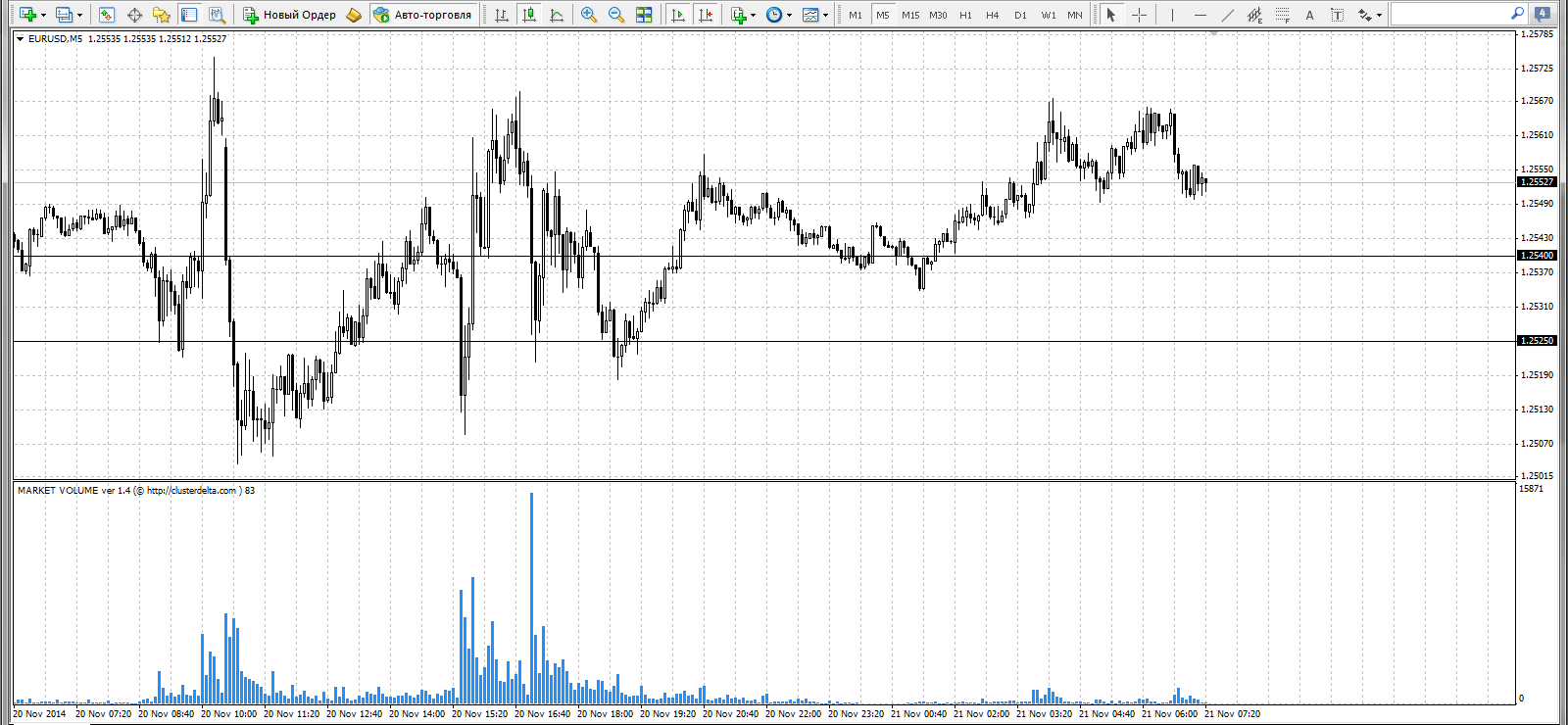Viewport: 1568px width, 725px height.
Task: Toggle the Авто-торговля button
Action: pos(422,15)
